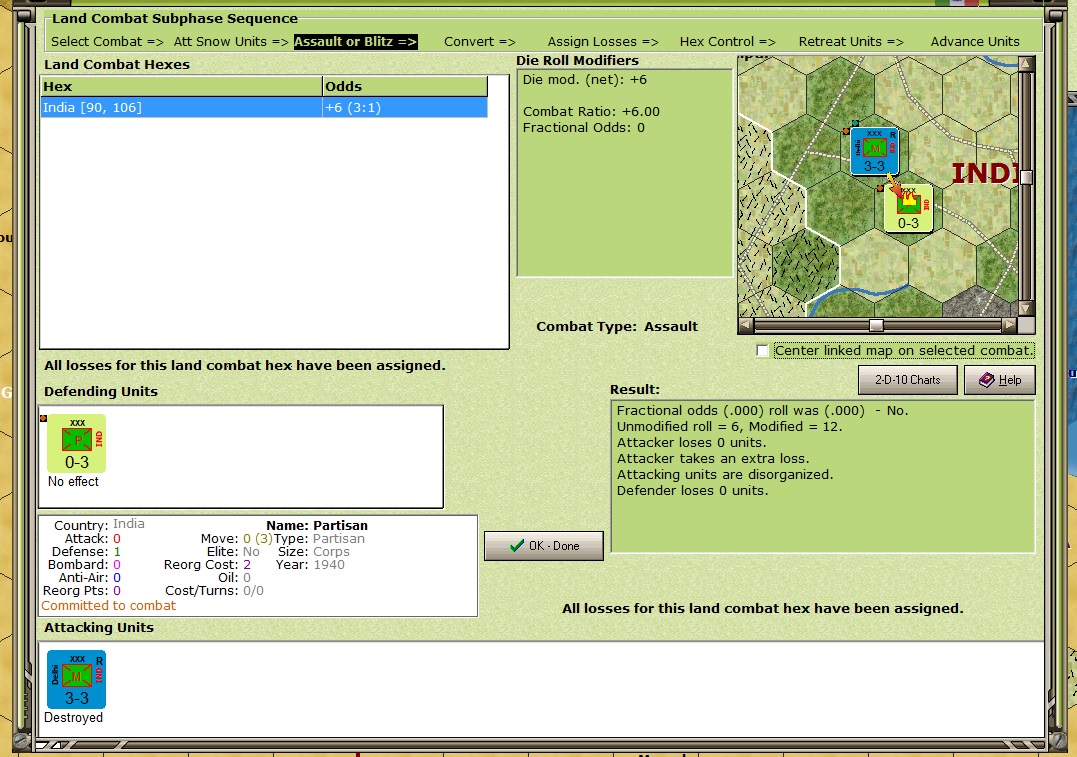Screen dimensions: 1077x757
Task: Click the +6 (3:1) odds cell
Action: point(405,107)
